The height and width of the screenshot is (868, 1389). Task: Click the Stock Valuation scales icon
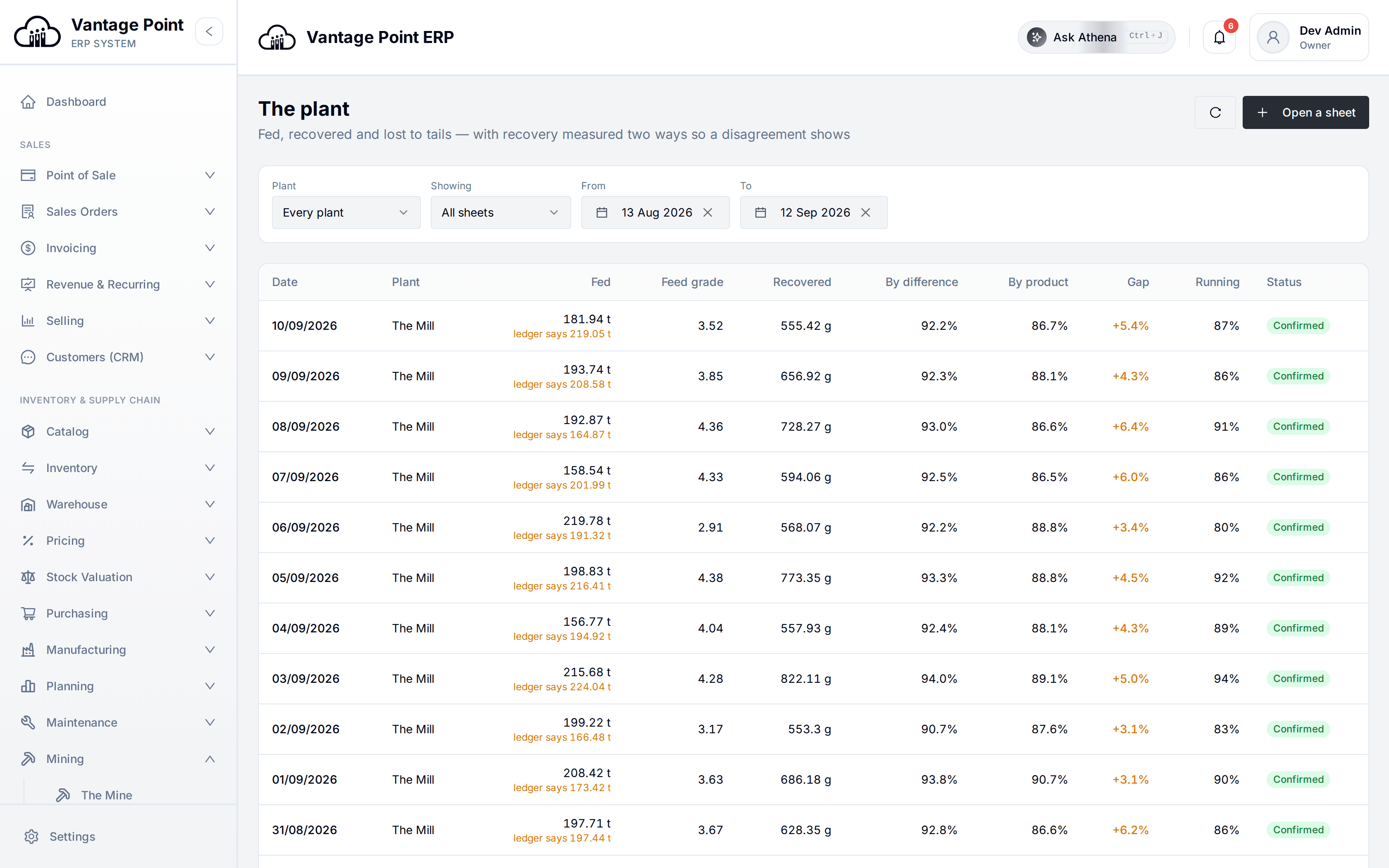tap(28, 577)
